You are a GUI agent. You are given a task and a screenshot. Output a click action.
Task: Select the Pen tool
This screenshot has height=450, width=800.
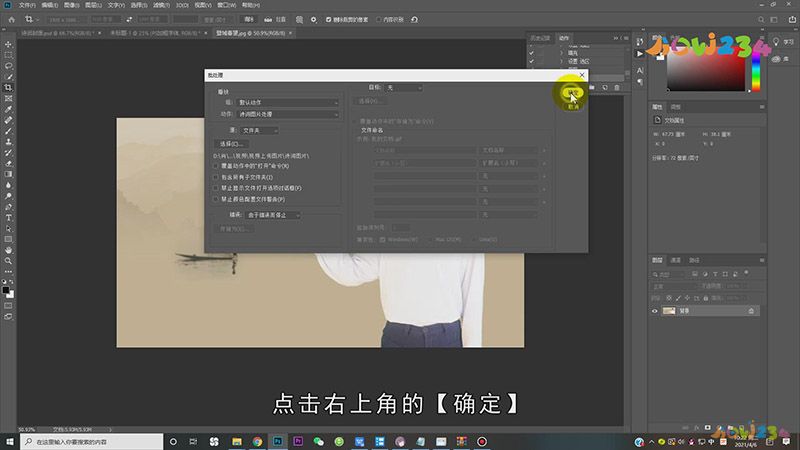pos(8,207)
